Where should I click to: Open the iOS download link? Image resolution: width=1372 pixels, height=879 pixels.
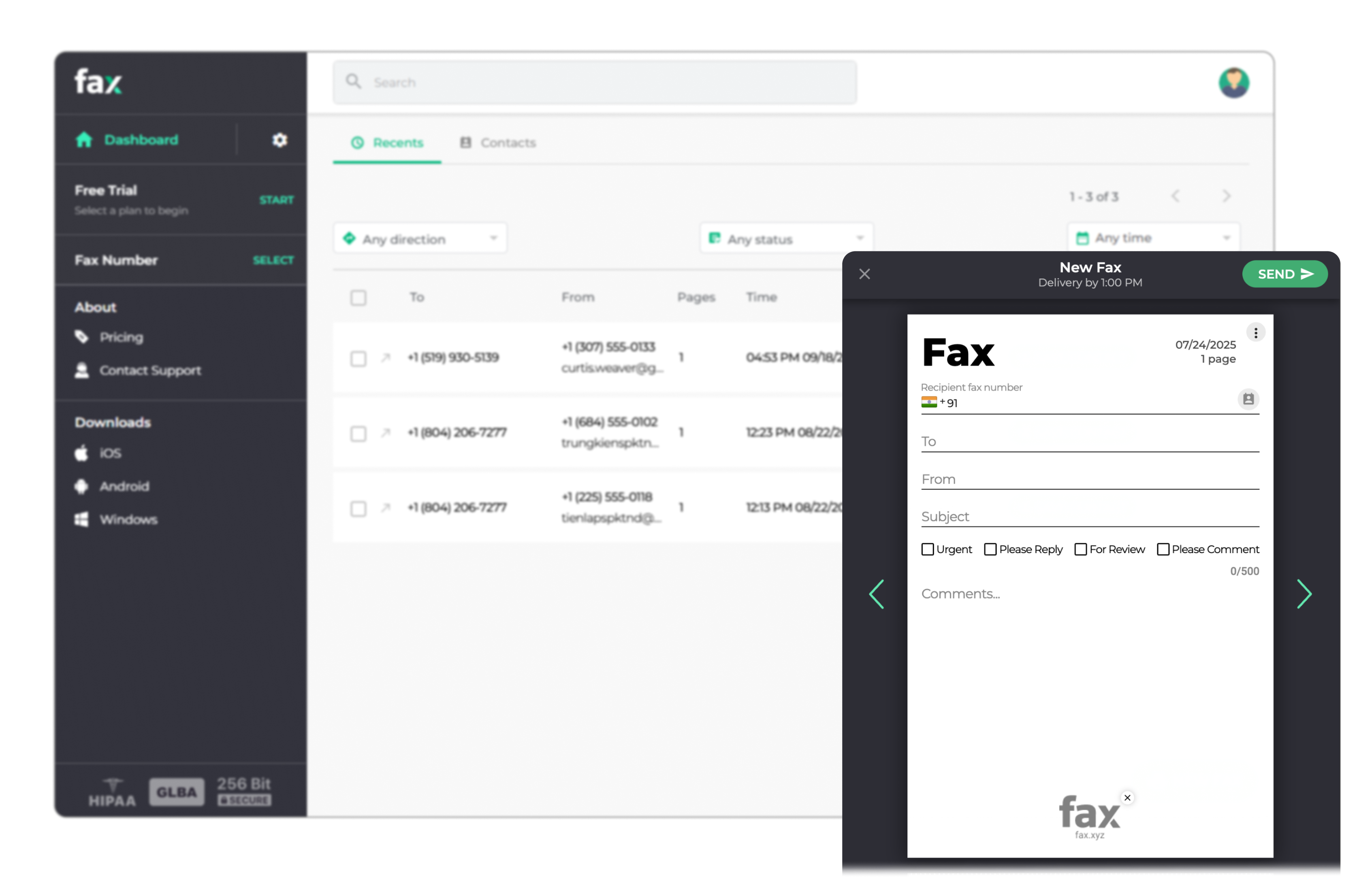point(110,453)
